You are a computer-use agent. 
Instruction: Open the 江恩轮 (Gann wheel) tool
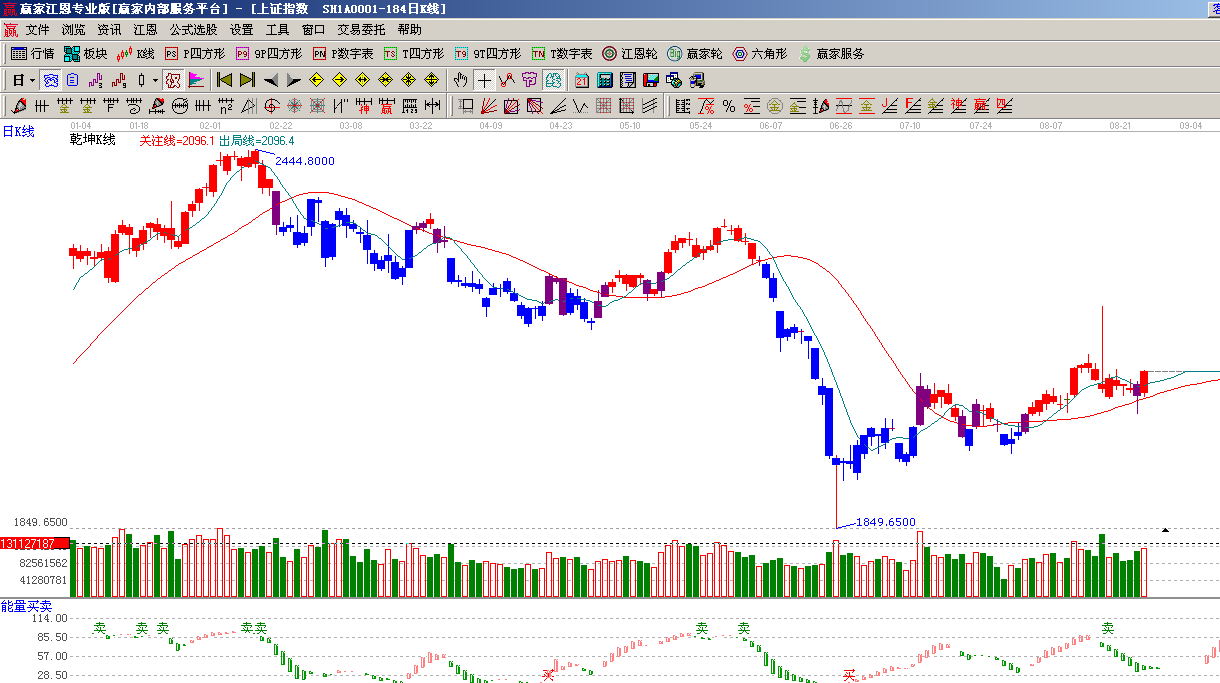[629, 54]
